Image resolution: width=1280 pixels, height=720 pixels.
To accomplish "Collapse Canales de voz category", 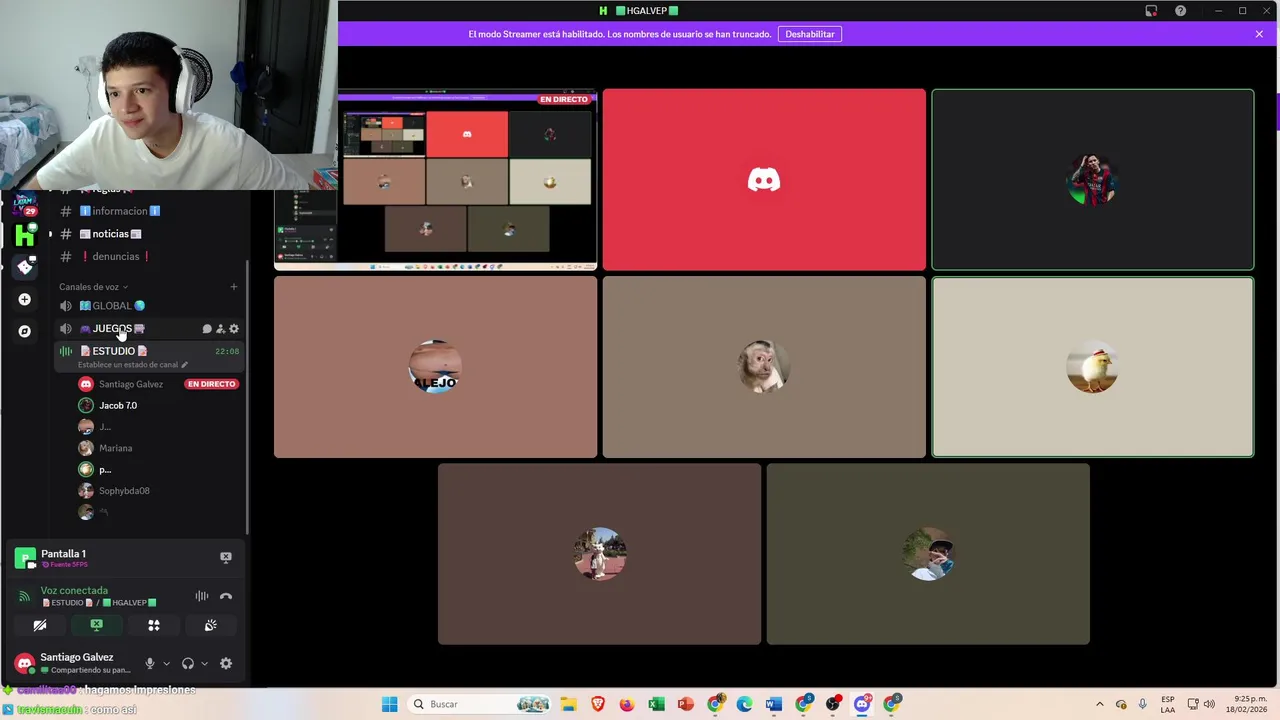I will [93, 287].
